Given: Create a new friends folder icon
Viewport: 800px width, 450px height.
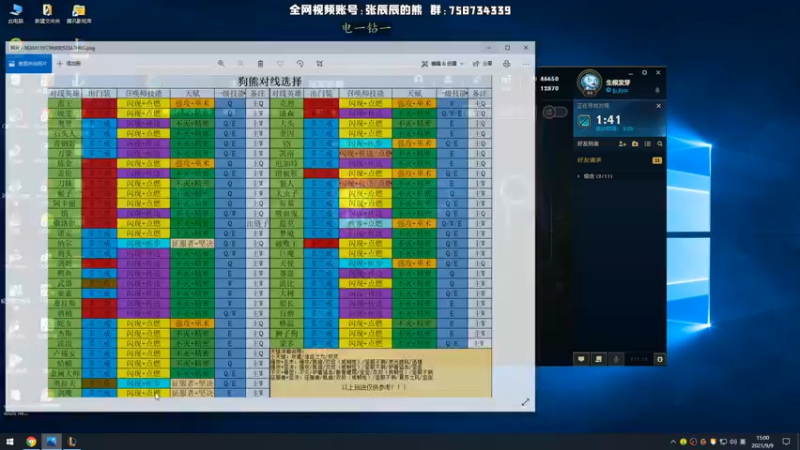Looking at the screenshot, I should pos(635,144).
